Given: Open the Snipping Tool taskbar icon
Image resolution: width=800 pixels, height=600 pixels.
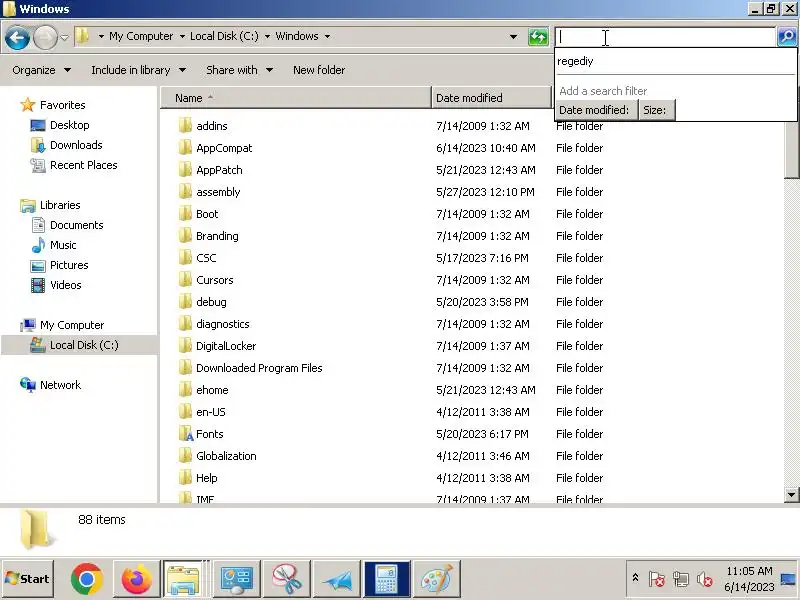Looking at the screenshot, I should click(286, 579).
